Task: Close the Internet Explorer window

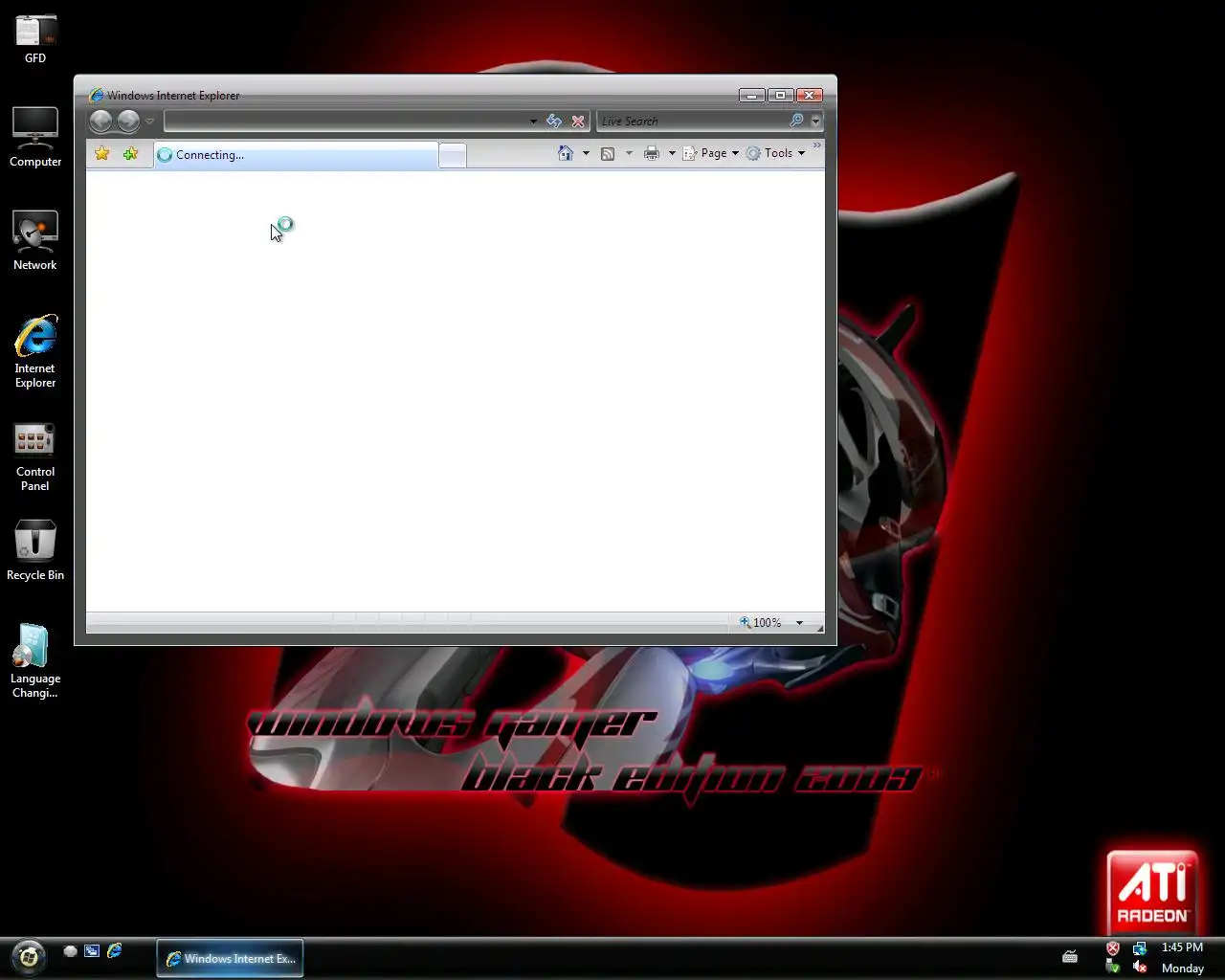Action: click(810, 95)
